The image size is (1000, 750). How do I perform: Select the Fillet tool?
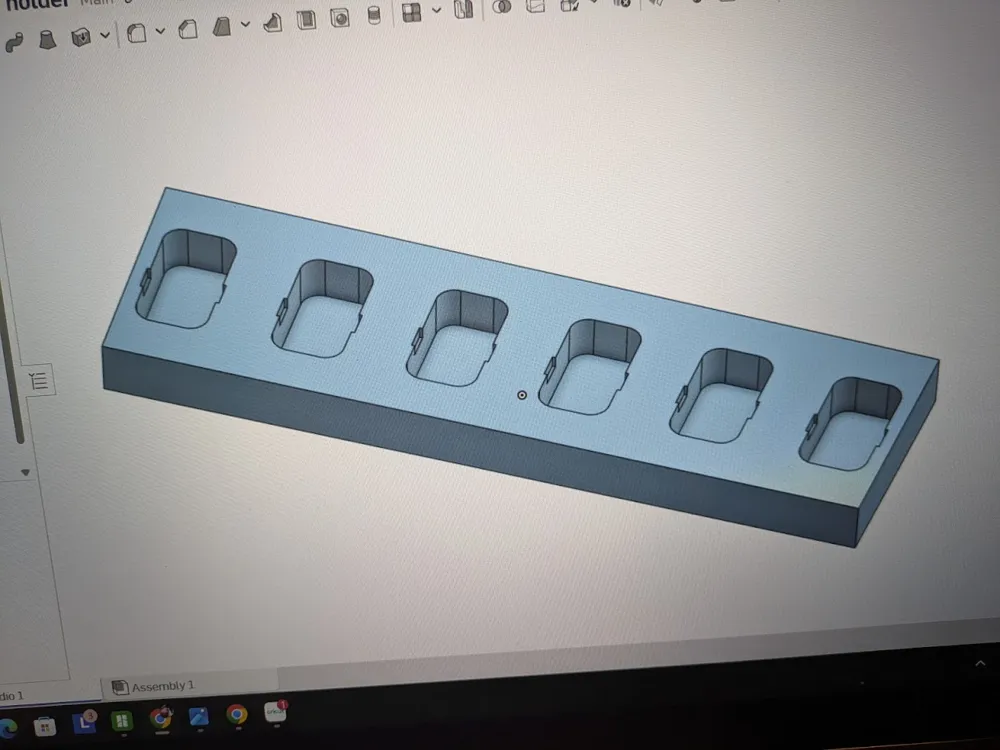click(x=136, y=33)
